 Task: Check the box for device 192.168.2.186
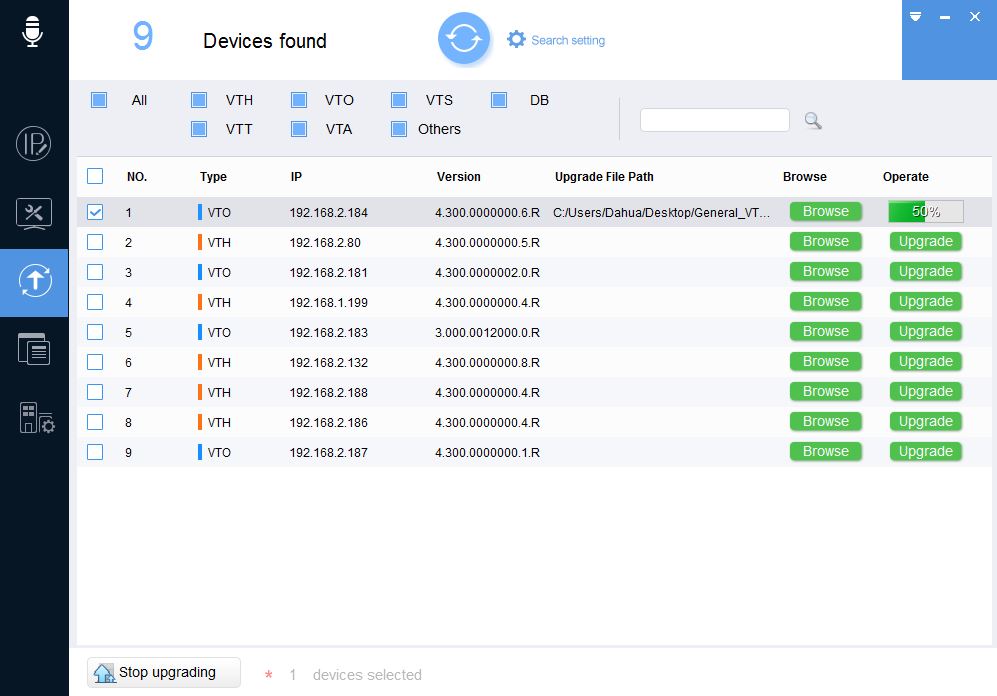[95, 422]
